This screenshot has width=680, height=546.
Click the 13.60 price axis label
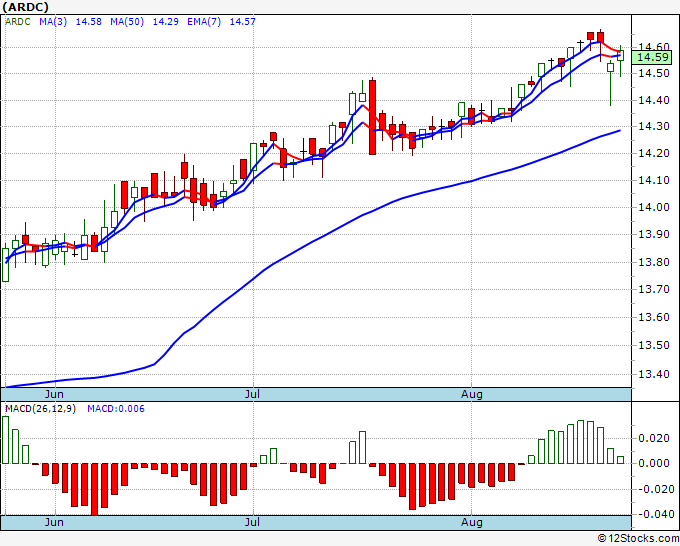pos(654,317)
